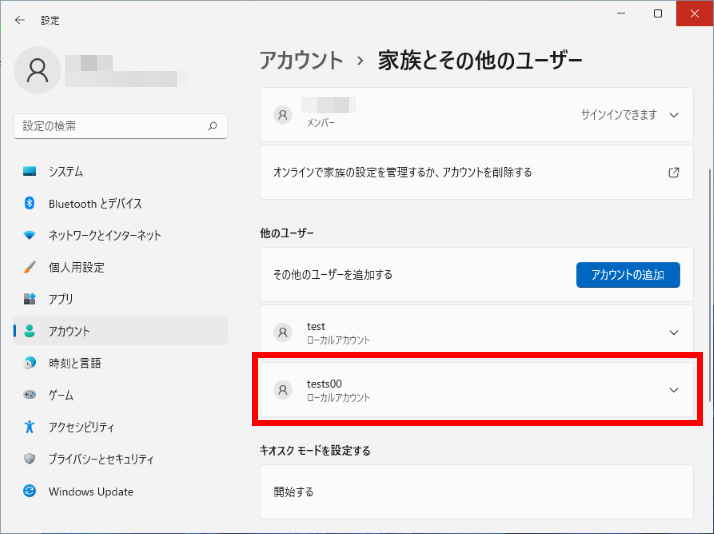The width and height of the screenshot is (714, 534).
Task: Click the external link icon for family settings
Action: pos(674,173)
